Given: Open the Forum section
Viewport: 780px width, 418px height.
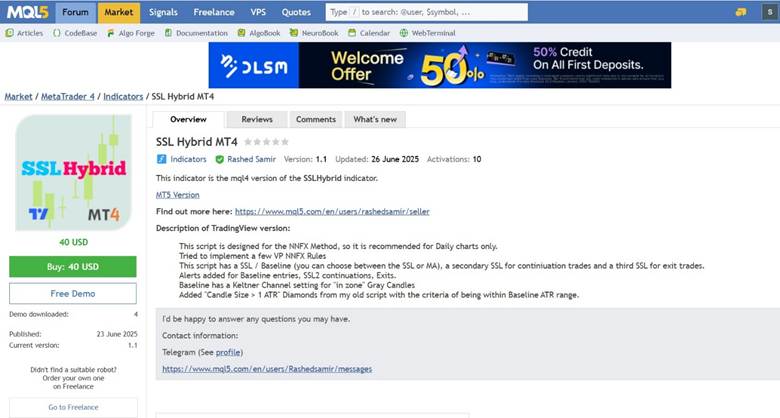Looking at the screenshot, I should coord(76,12).
